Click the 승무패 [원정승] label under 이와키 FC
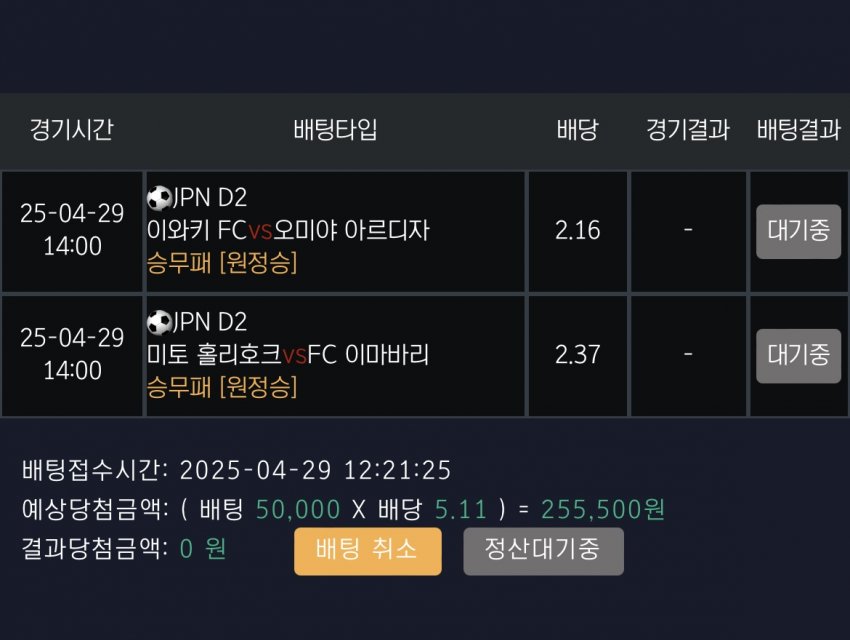 tap(222, 263)
